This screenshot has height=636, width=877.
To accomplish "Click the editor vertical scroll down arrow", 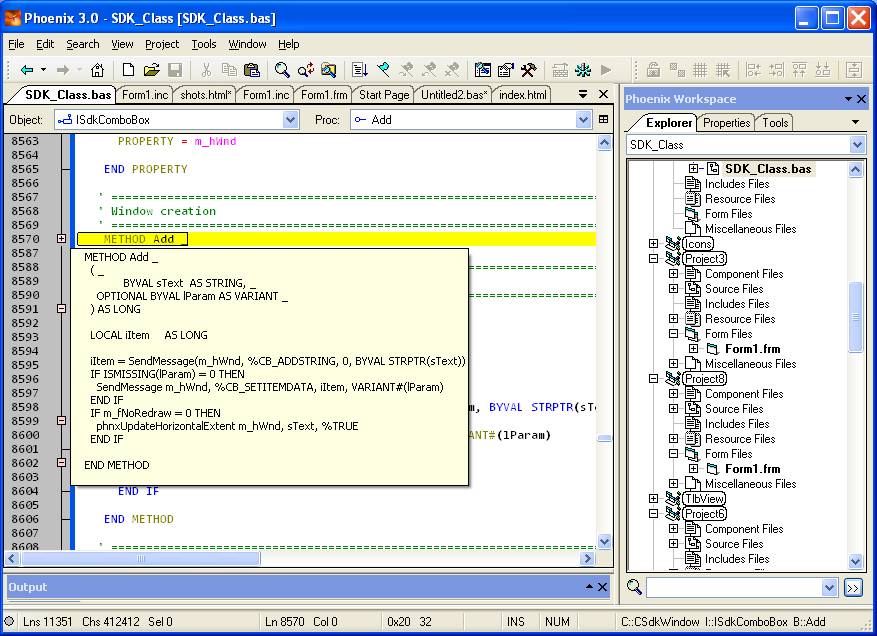I will pyautogui.click(x=604, y=541).
